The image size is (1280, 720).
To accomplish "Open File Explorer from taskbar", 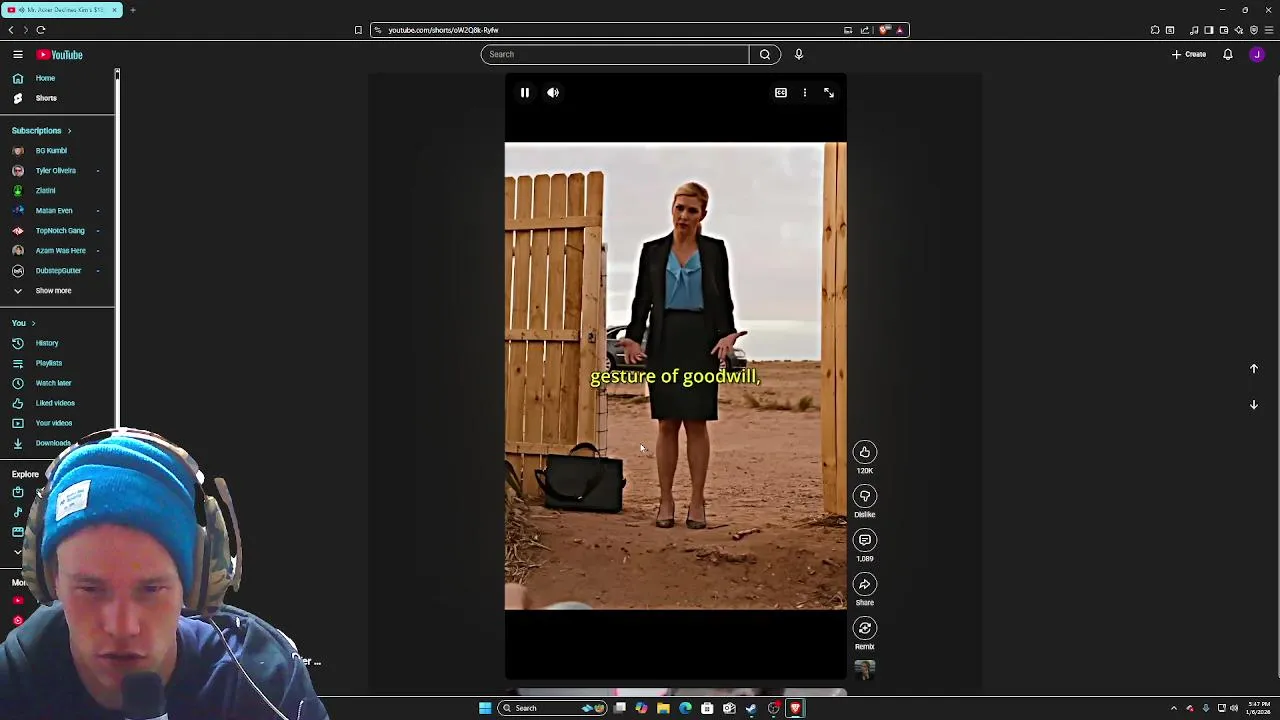I will [x=663, y=708].
